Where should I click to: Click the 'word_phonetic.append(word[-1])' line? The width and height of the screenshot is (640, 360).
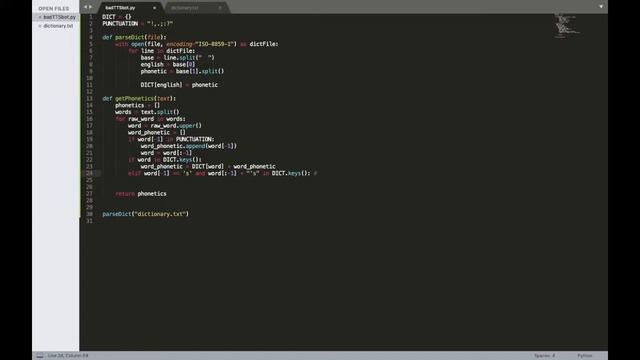[189, 146]
